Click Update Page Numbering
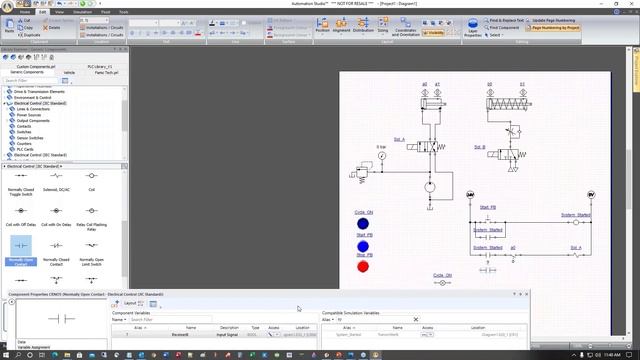The width and height of the screenshot is (640, 360). click(x=551, y=20)
